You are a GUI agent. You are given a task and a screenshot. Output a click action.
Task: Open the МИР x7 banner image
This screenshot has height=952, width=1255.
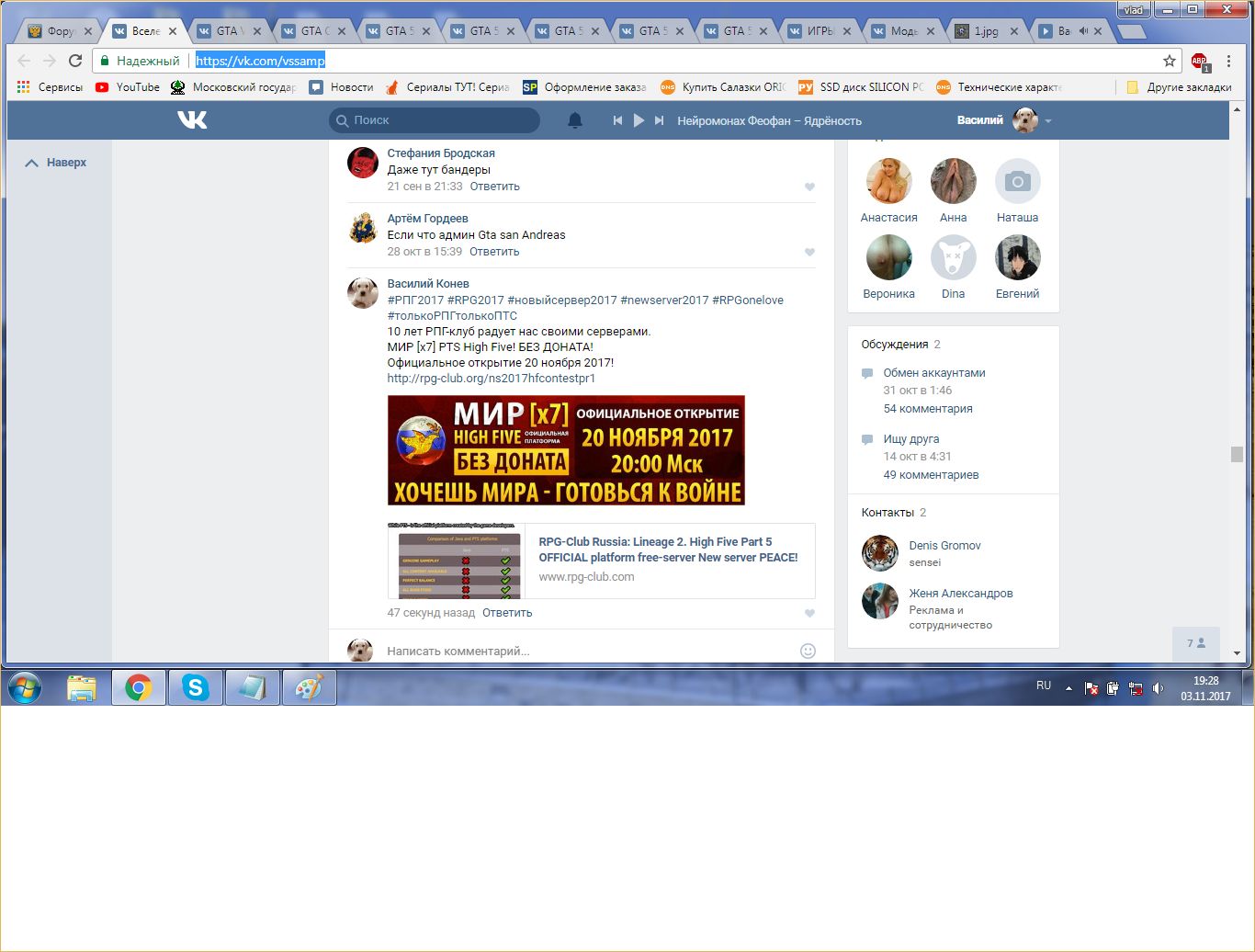coord(566,450)
